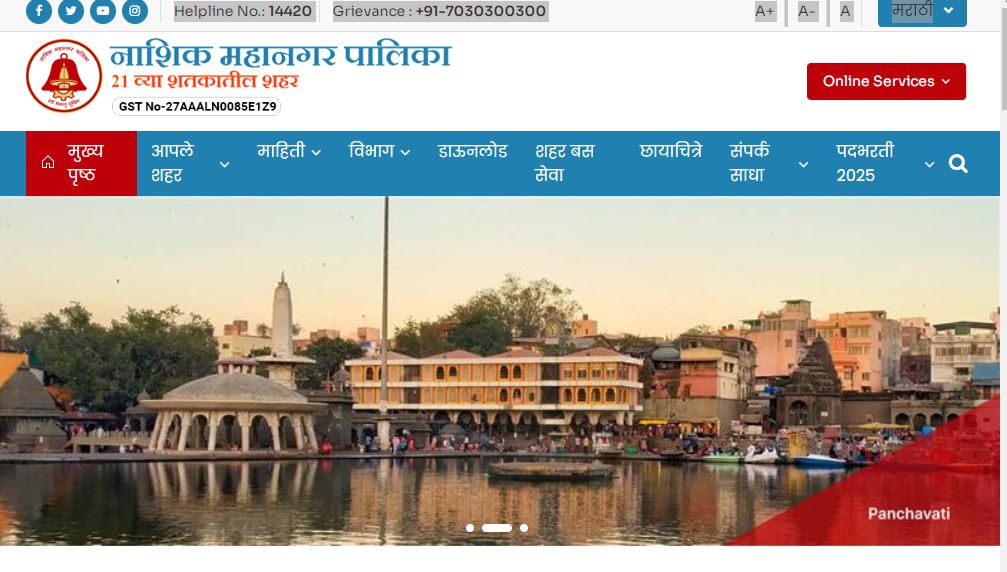Screen dimensions: 1007x572
Task: Expand the विभाग menu chevron
Action: tap(405, 152)
